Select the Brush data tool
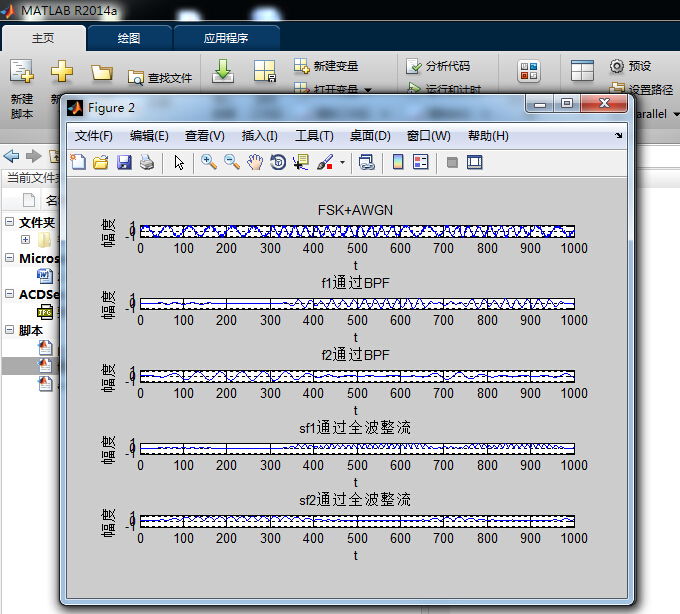This screenshot has height=614, width=680. 325,162
